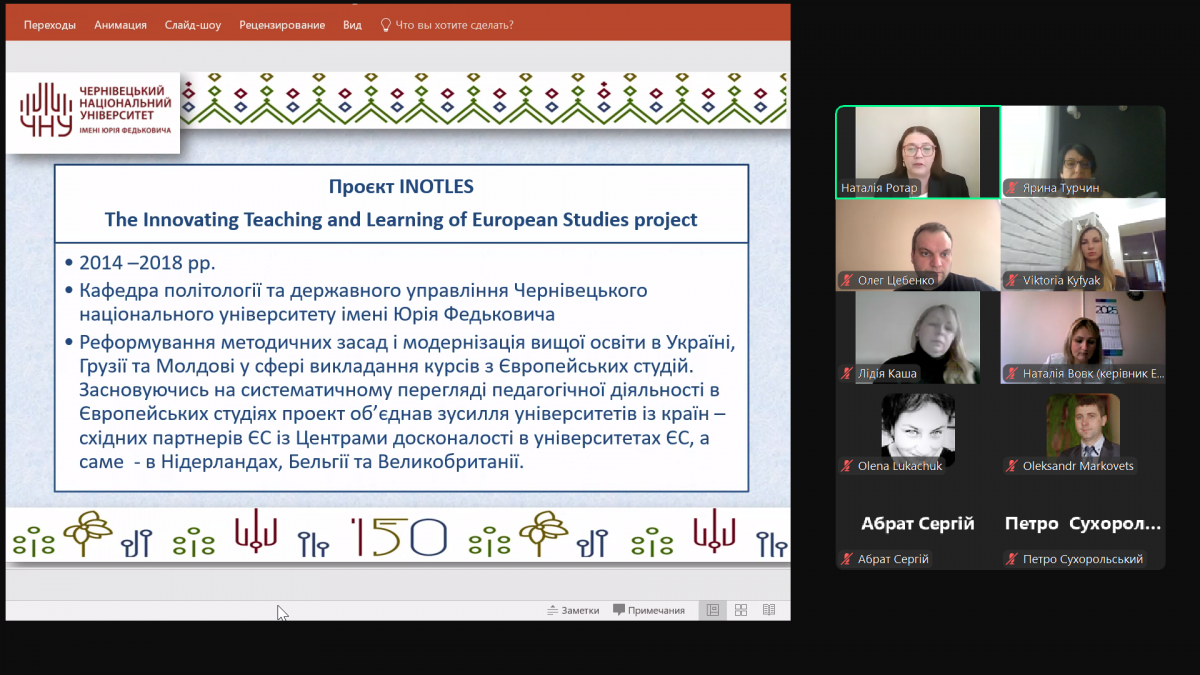Select the Вид ribbon tab
1200x675 pixels.
[352, 25]
